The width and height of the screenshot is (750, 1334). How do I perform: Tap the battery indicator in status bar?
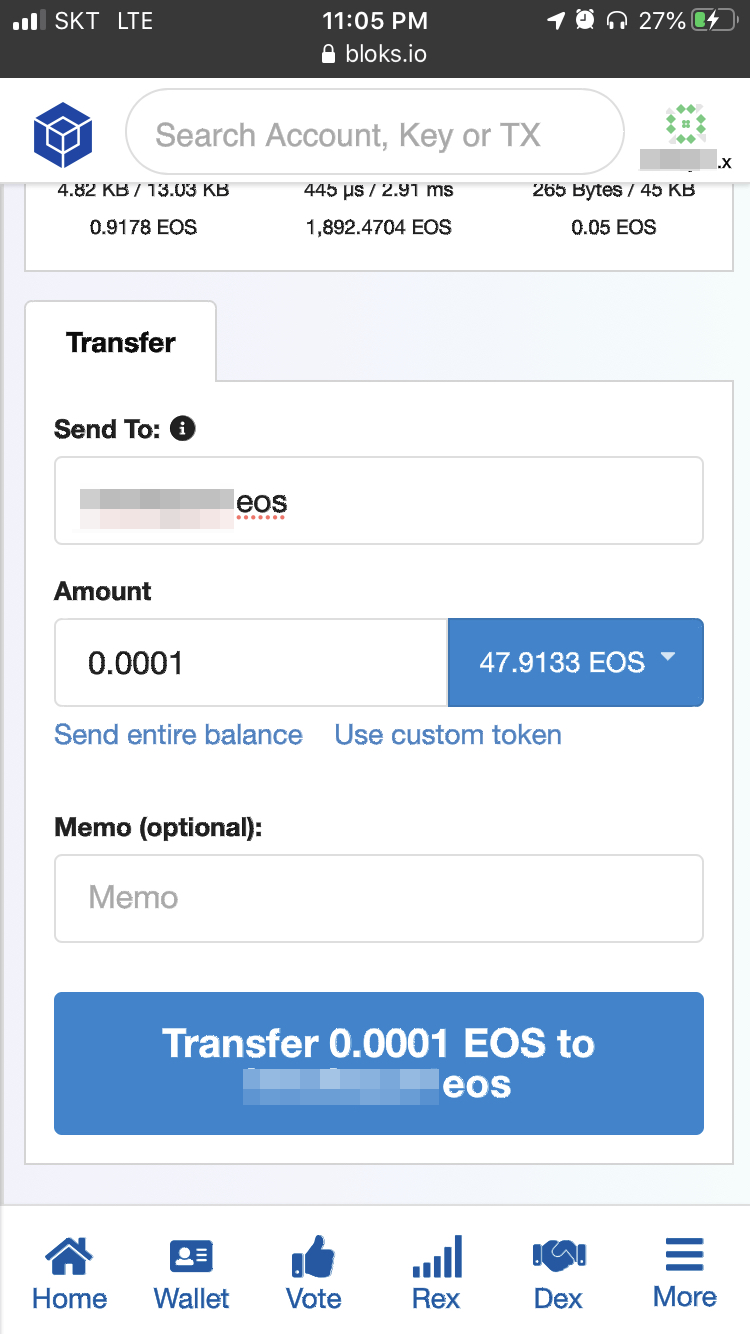point(716,20)
